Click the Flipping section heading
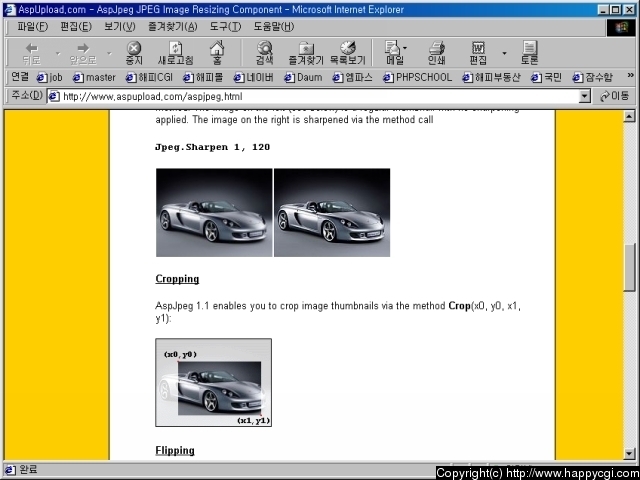This screenshot has width=640, height=480. [x=175, y=451]
